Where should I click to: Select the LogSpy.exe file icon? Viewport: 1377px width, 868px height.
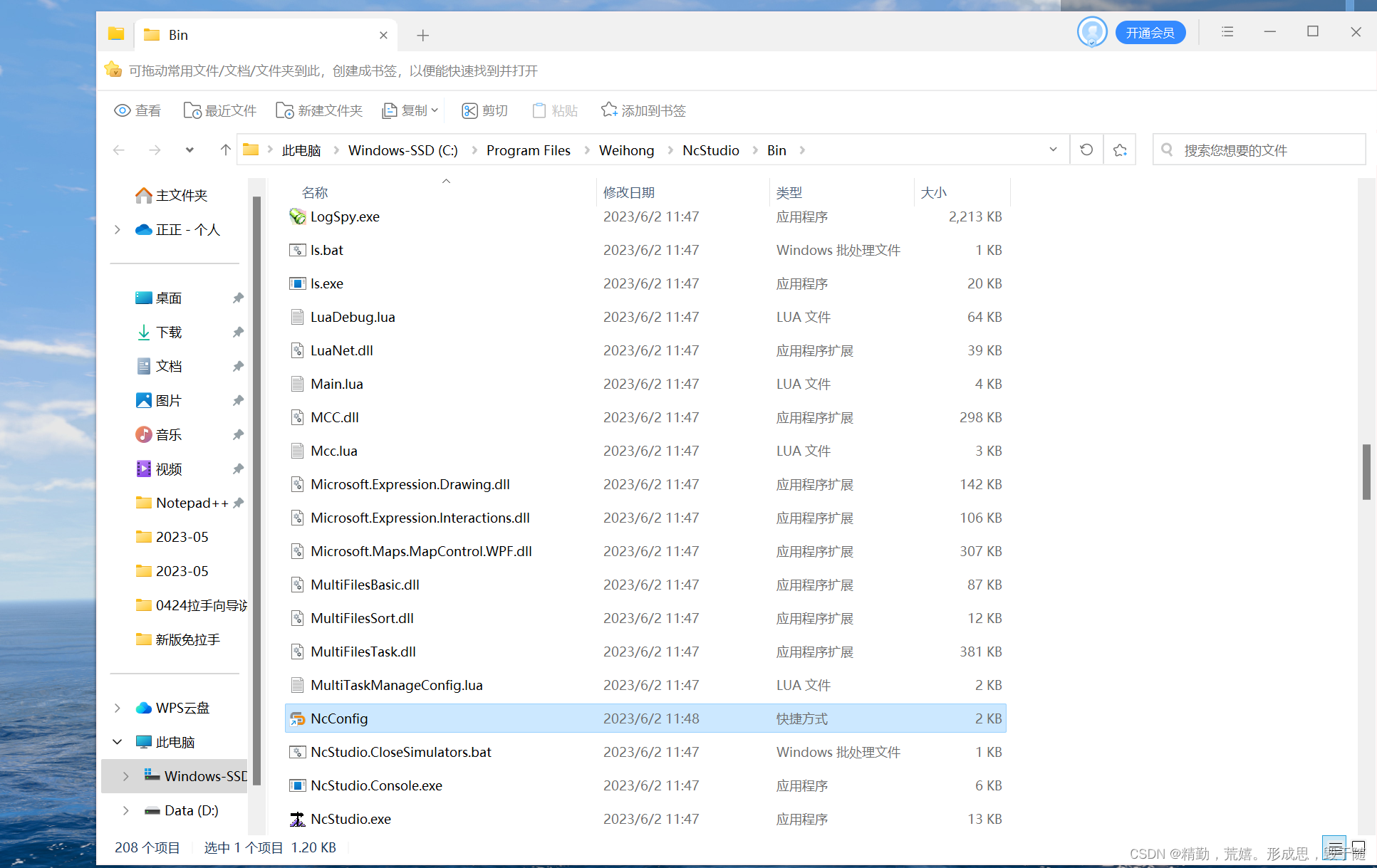(297, 216)
